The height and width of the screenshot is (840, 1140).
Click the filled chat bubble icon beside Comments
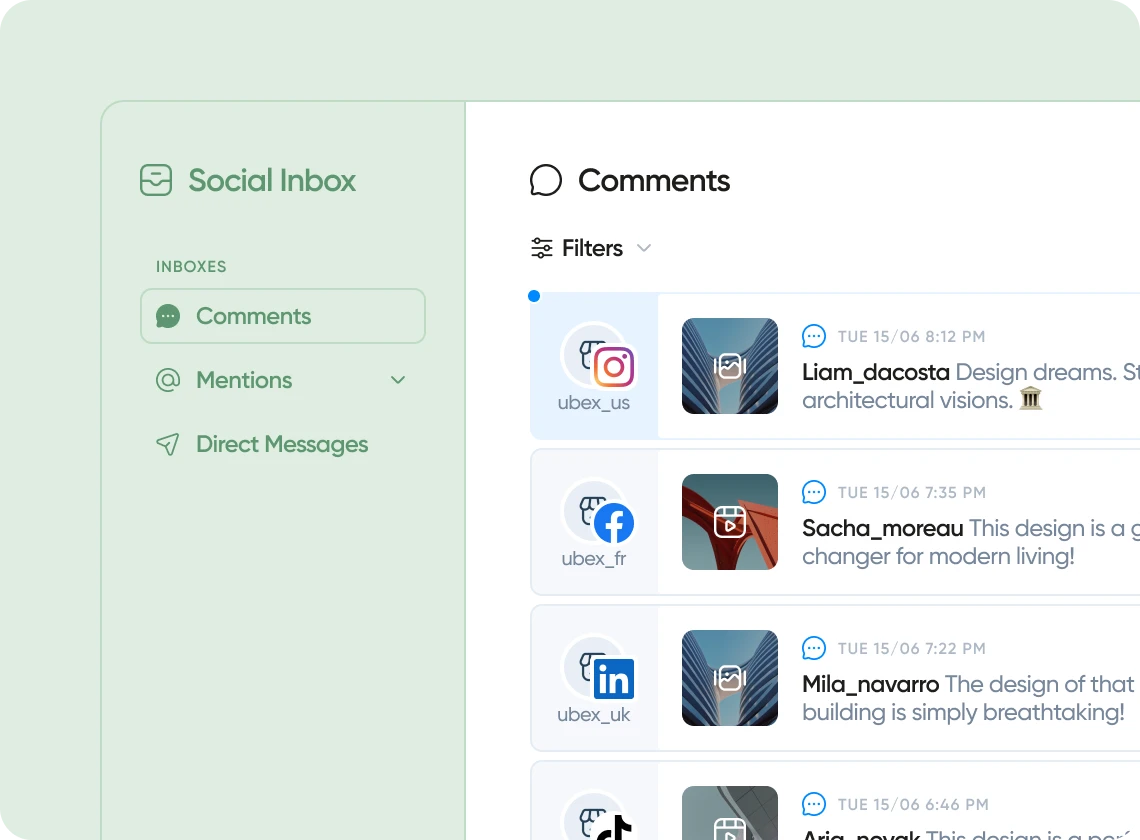pyautogui.click(x=168, y=316)
